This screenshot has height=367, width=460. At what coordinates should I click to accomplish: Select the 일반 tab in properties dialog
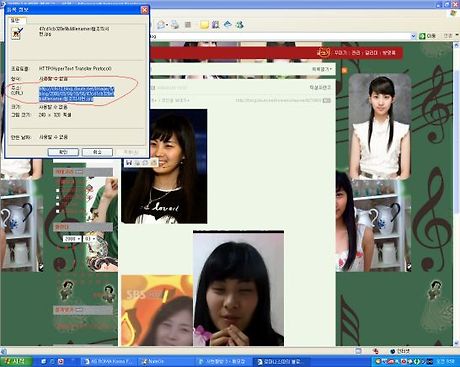(16, 20)
